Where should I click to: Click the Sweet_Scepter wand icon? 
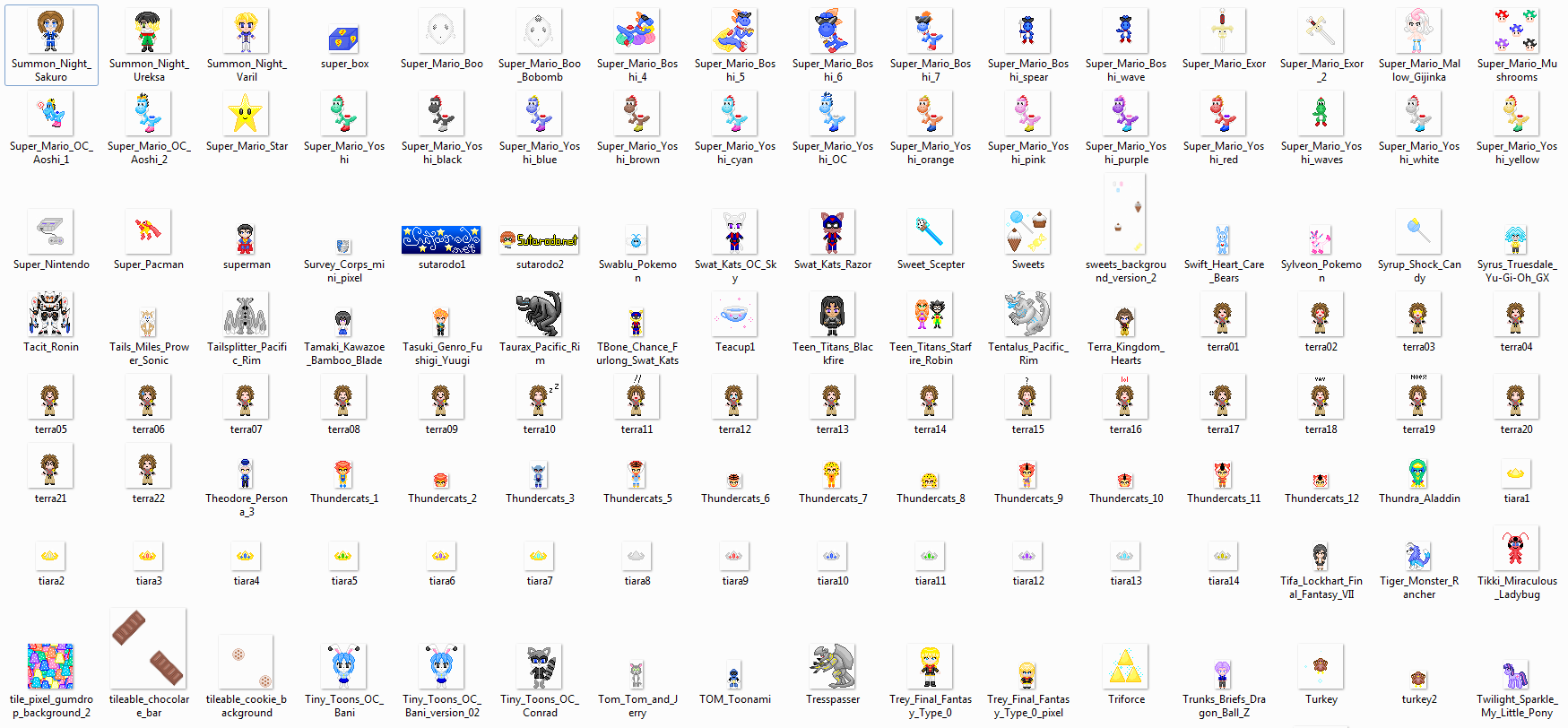931,231
